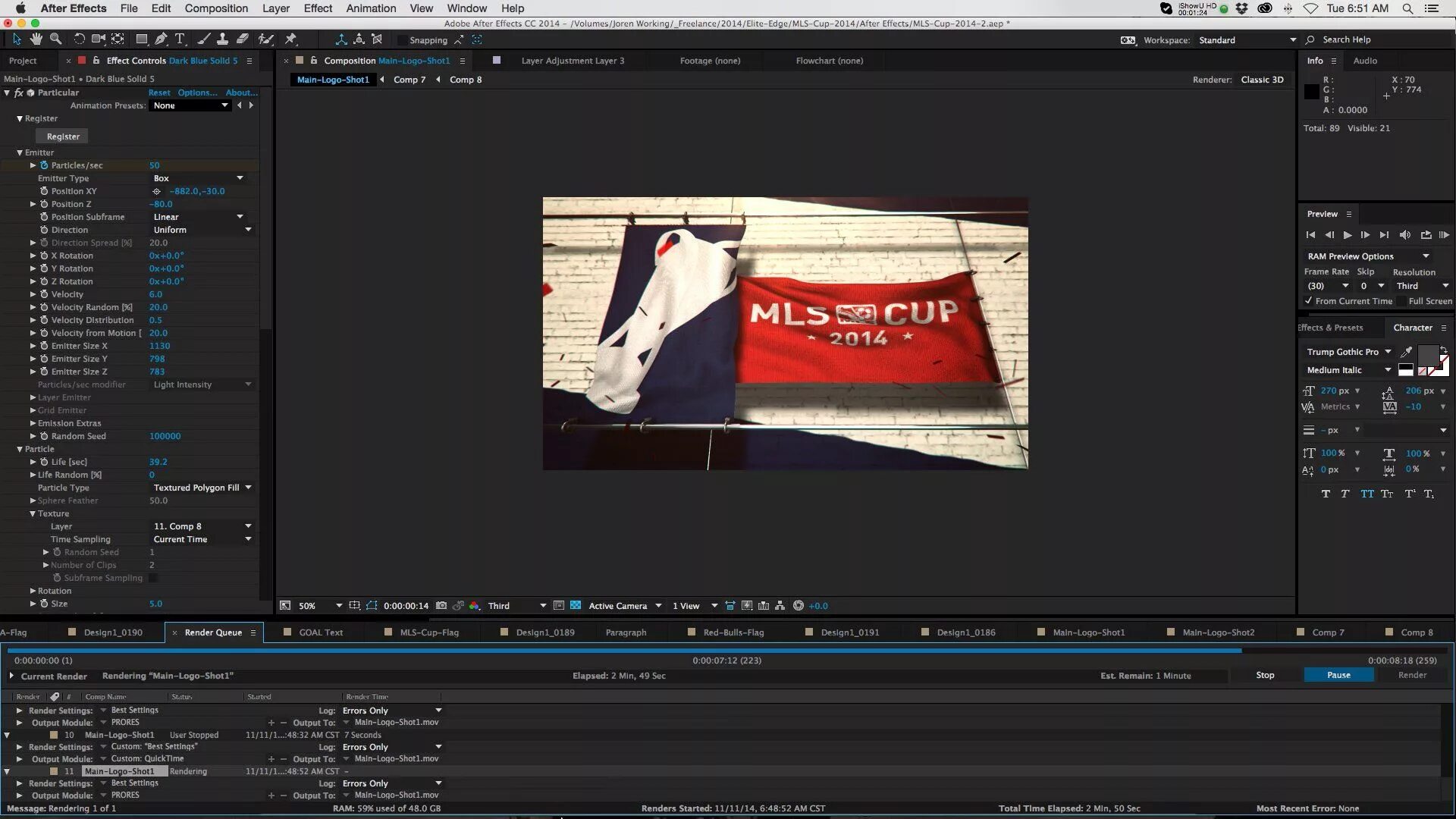1456x819 pixels.
Task: Select the Zoom magnifier tool
Action: click(55, 39)
